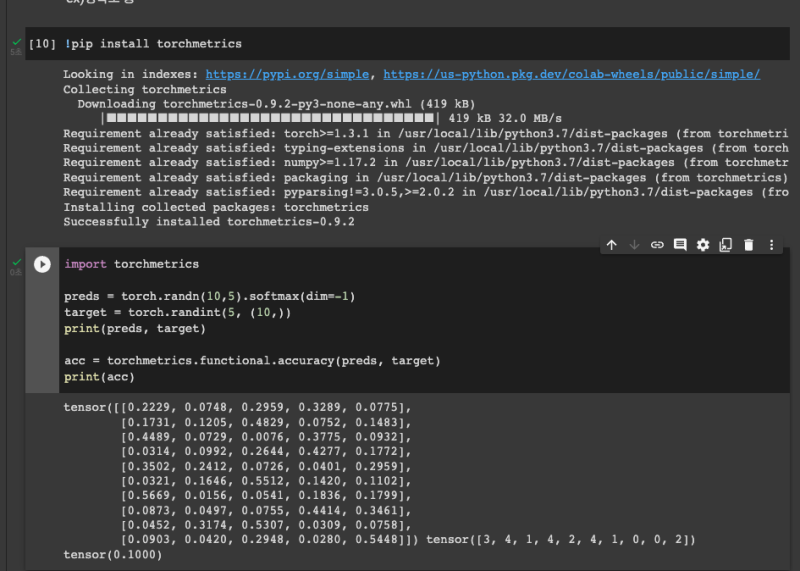
Task: Move cell up with arrow icon
Action: click(612, 245)
